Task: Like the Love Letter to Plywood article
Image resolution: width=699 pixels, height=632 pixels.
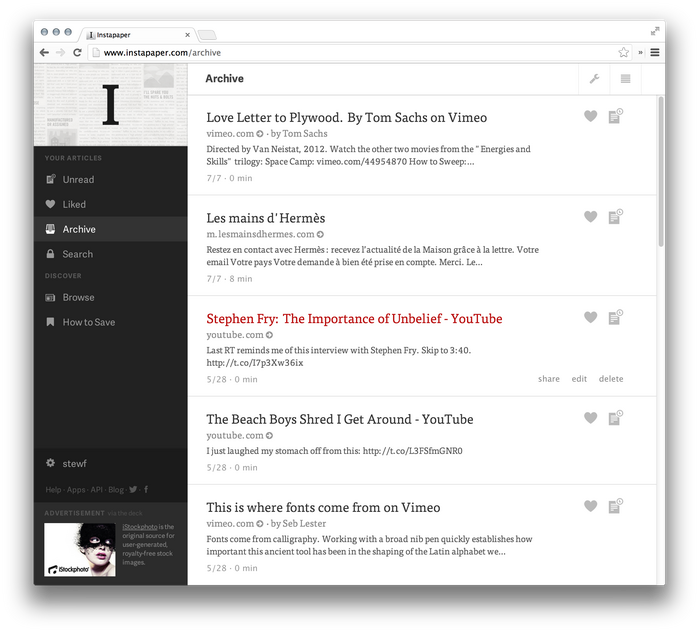Action: click(590, 116)
